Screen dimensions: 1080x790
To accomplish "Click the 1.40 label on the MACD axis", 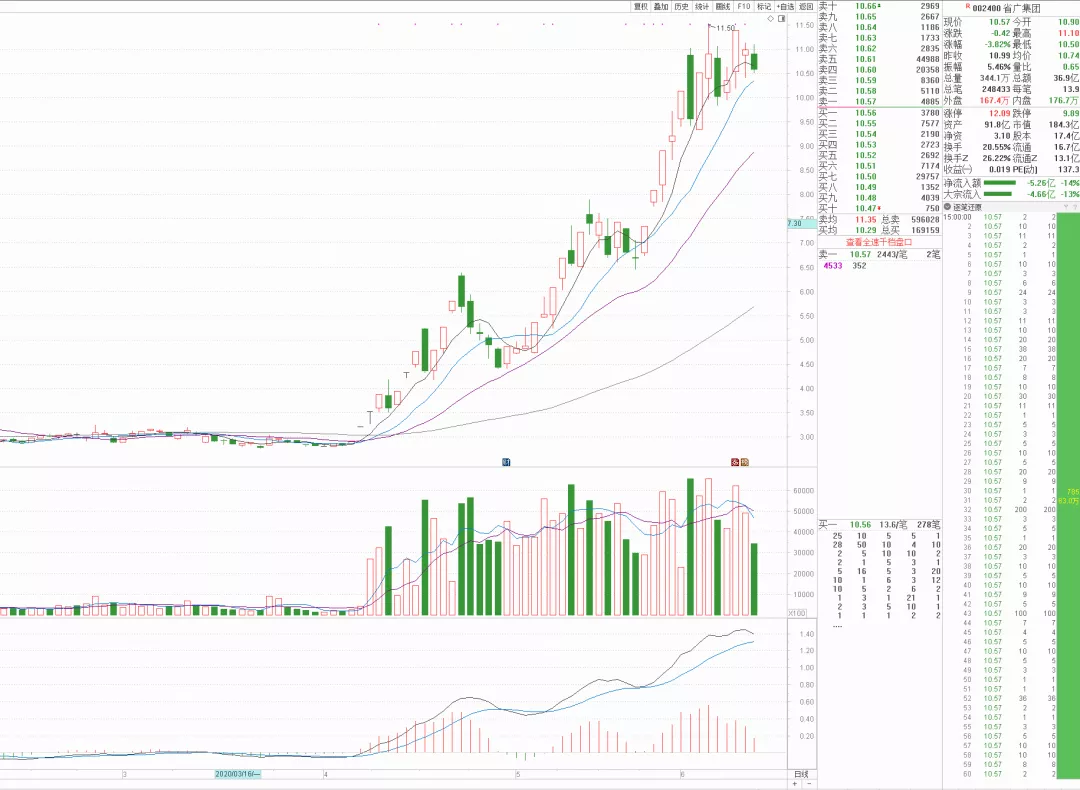I will pos(806,634).
